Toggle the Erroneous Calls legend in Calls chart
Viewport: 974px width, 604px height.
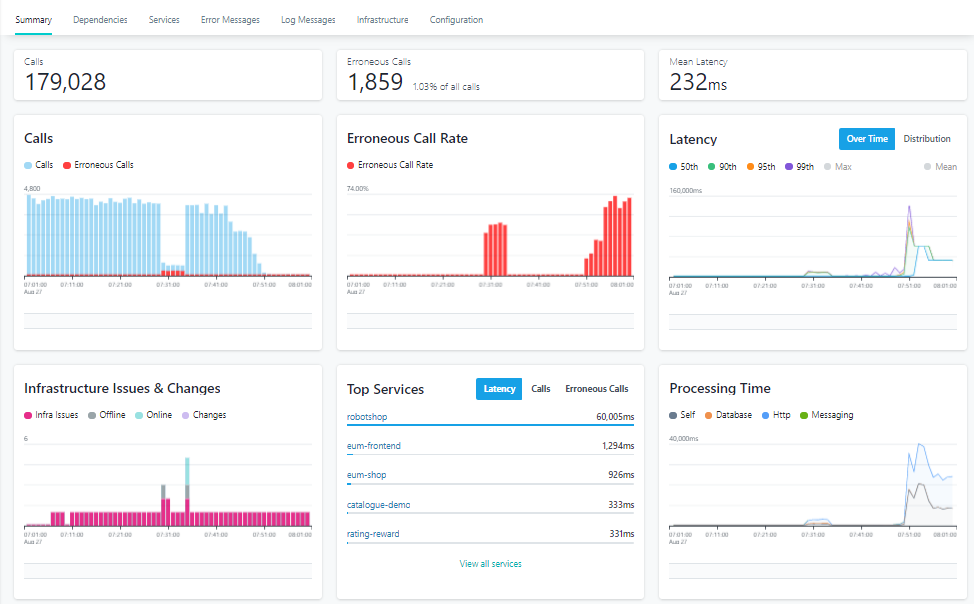tap(98, 165)
